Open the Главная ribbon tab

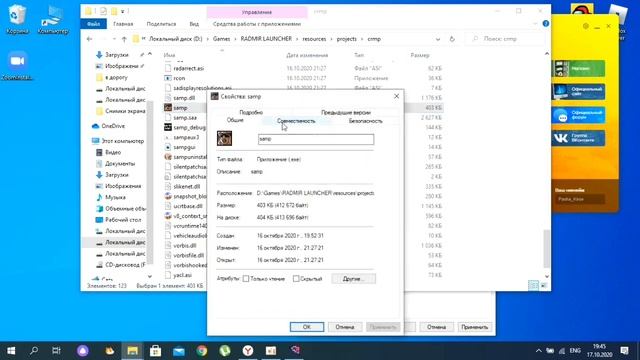click(123, 24)
